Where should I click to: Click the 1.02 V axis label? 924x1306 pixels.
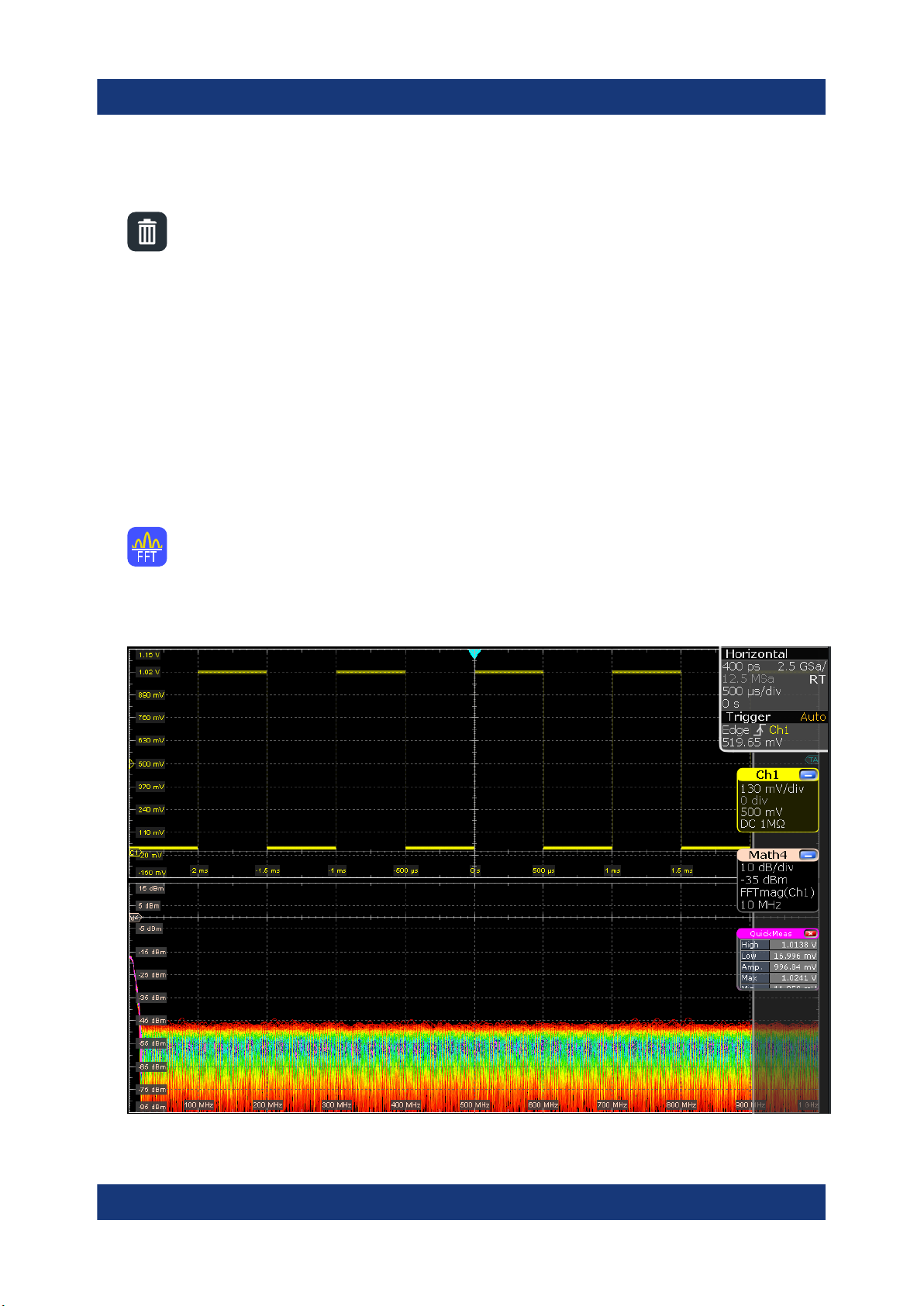coord(149,672)
